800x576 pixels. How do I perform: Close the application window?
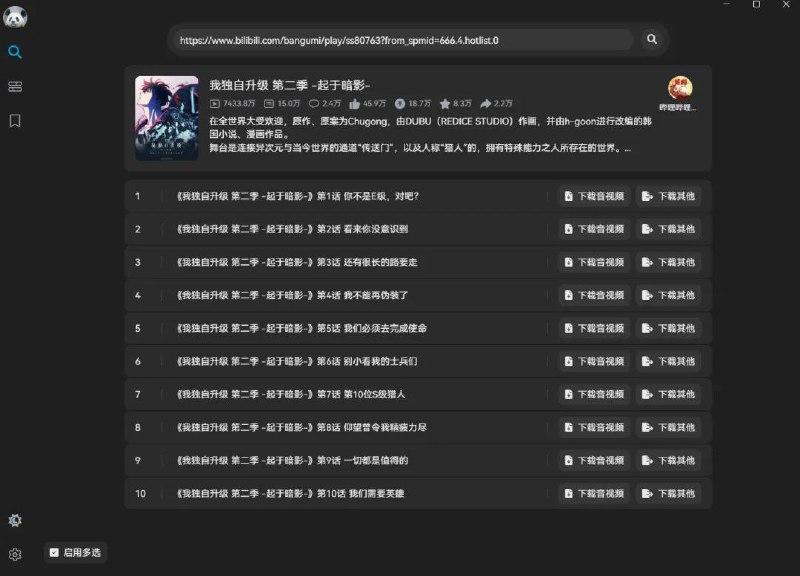pyautogui.click(x=786, y=4)
